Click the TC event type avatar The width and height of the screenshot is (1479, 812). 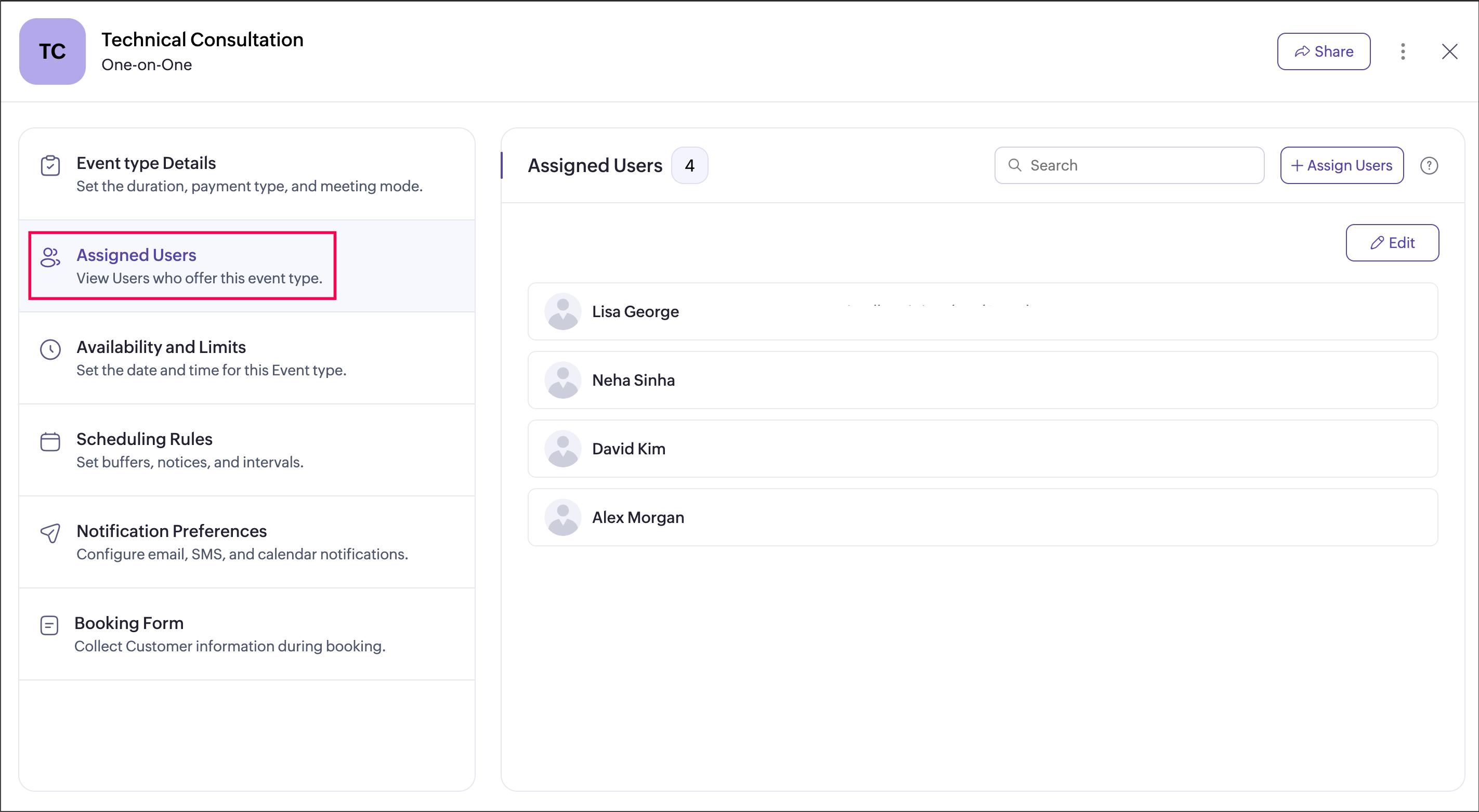pos(53,51)
